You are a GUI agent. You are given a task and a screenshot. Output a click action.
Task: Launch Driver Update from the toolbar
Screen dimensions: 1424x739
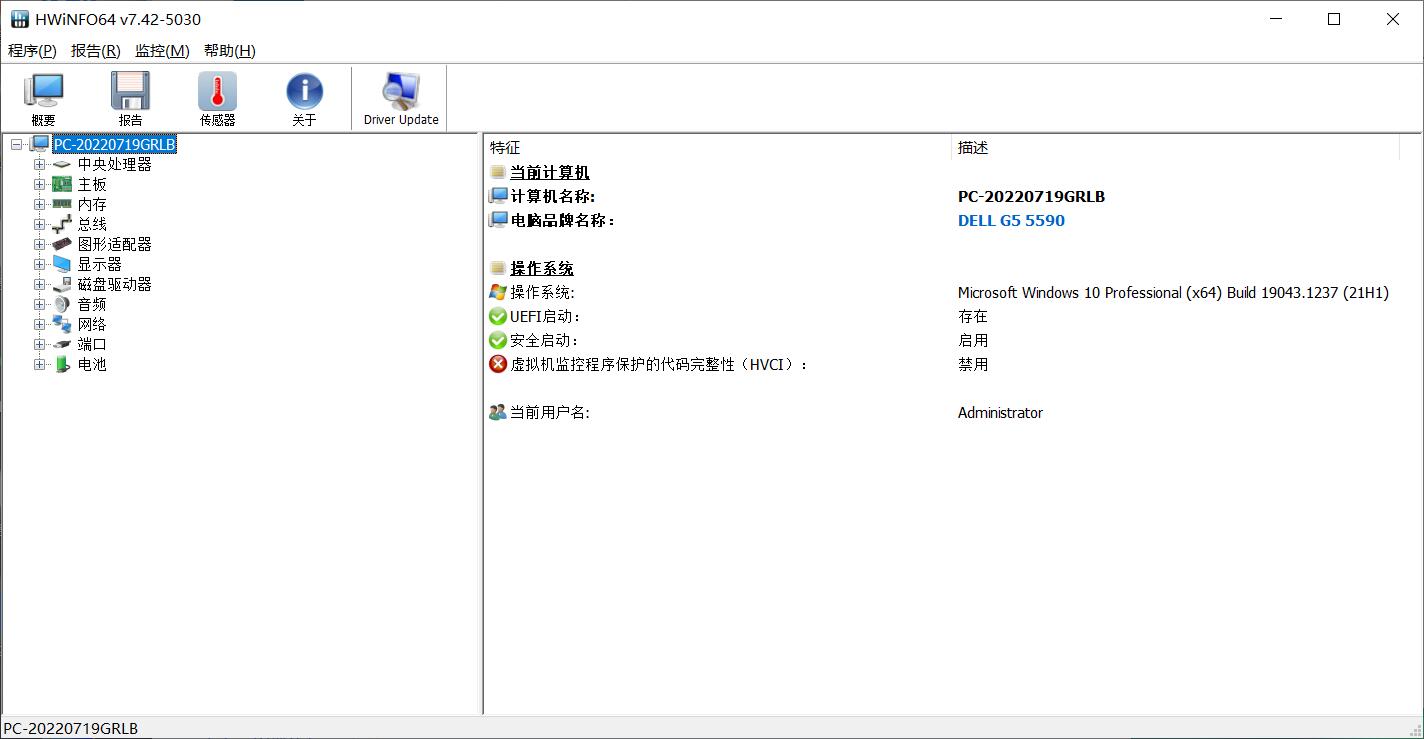point(399,97)
